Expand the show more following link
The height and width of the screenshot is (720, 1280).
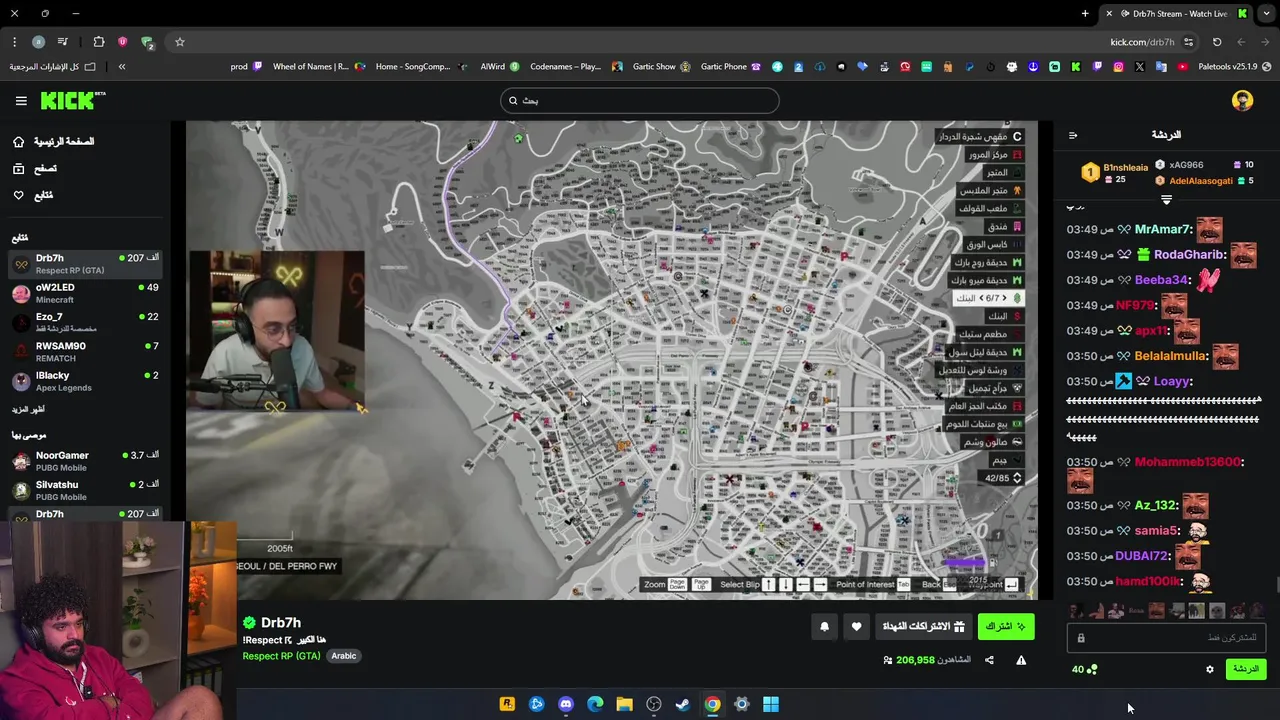[x=28, y=410]
